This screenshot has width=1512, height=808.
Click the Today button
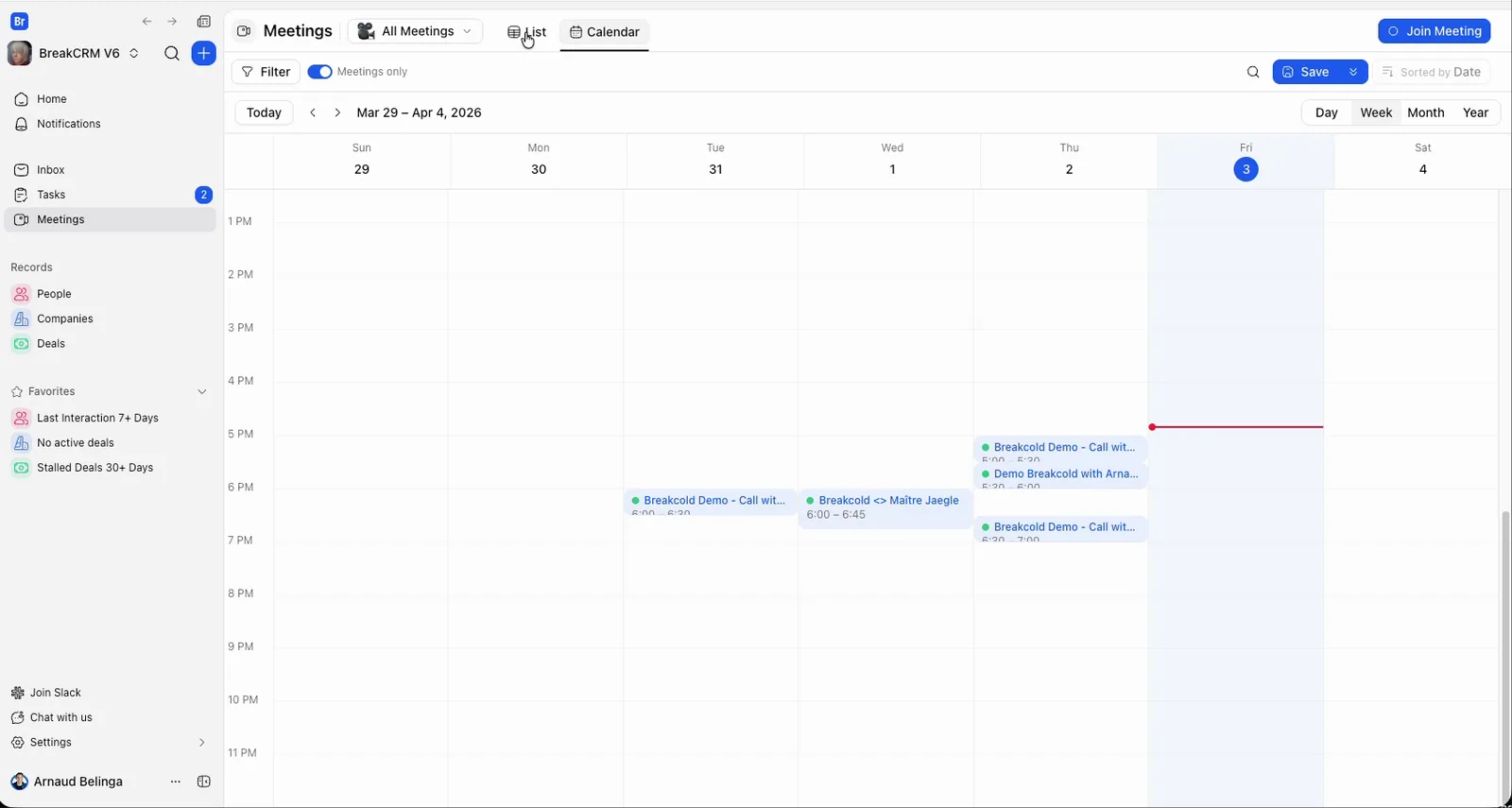(264, 112)
